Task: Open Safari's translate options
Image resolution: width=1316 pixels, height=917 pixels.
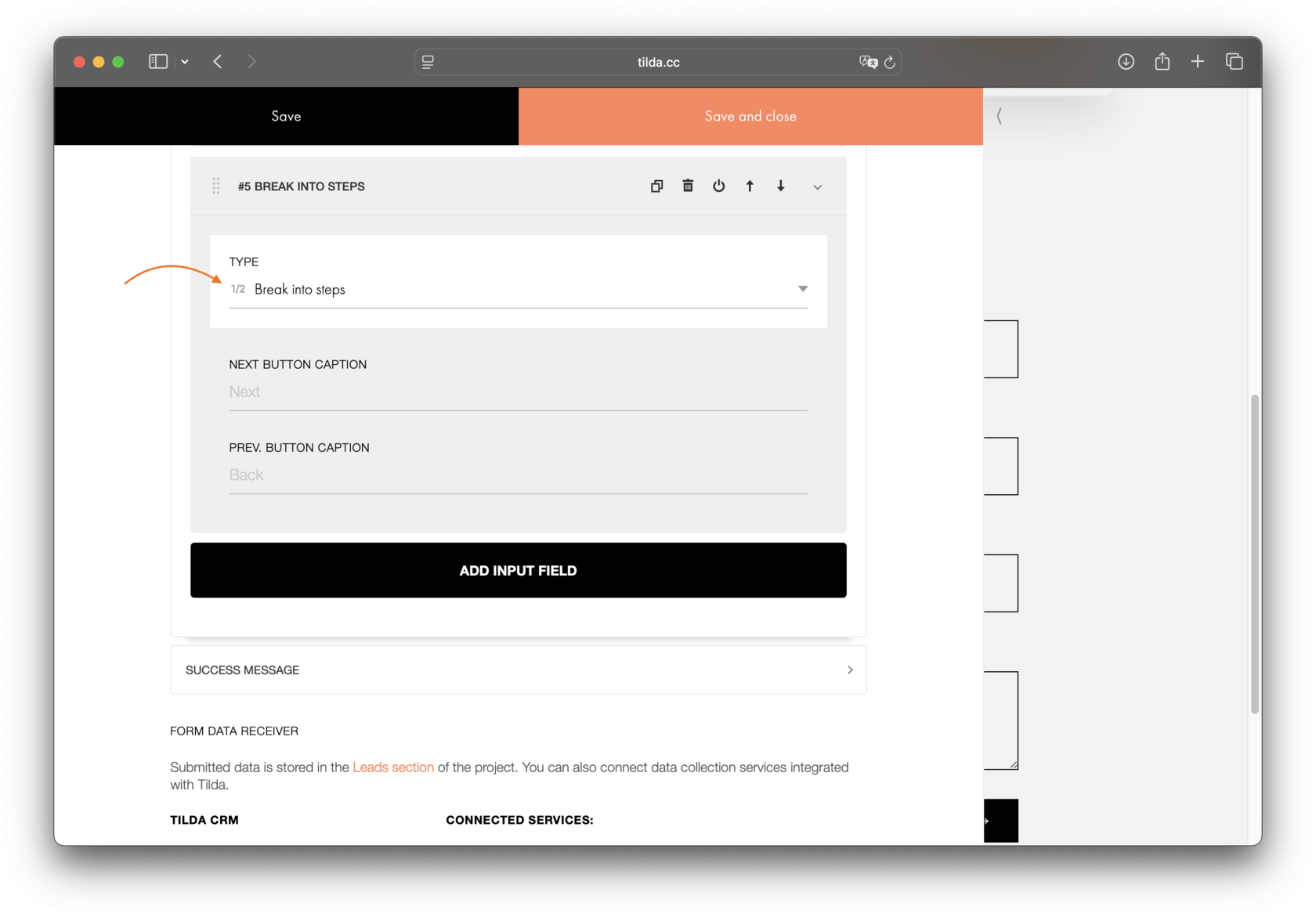Action: click(x=868, y=62)
